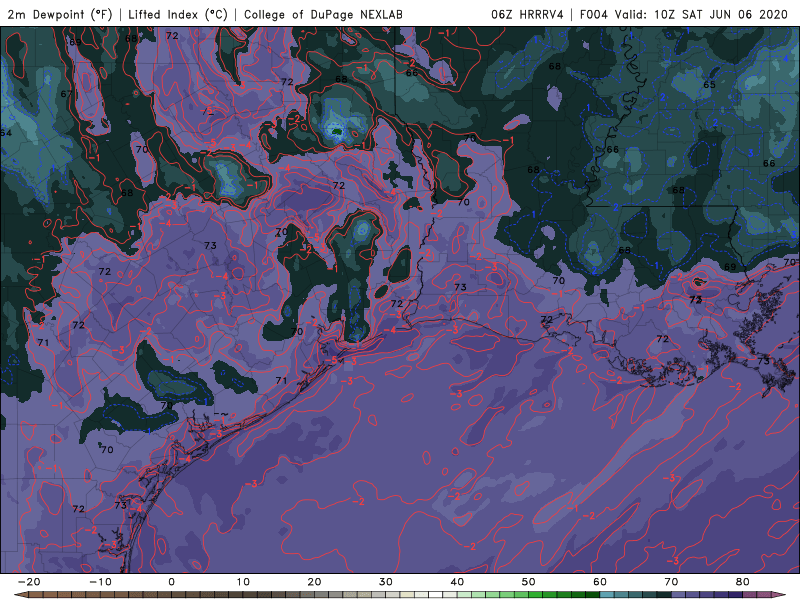Click the '30' color scale label
The width and height of the screenshot is (800, 600).
click(x=386, y=582)
